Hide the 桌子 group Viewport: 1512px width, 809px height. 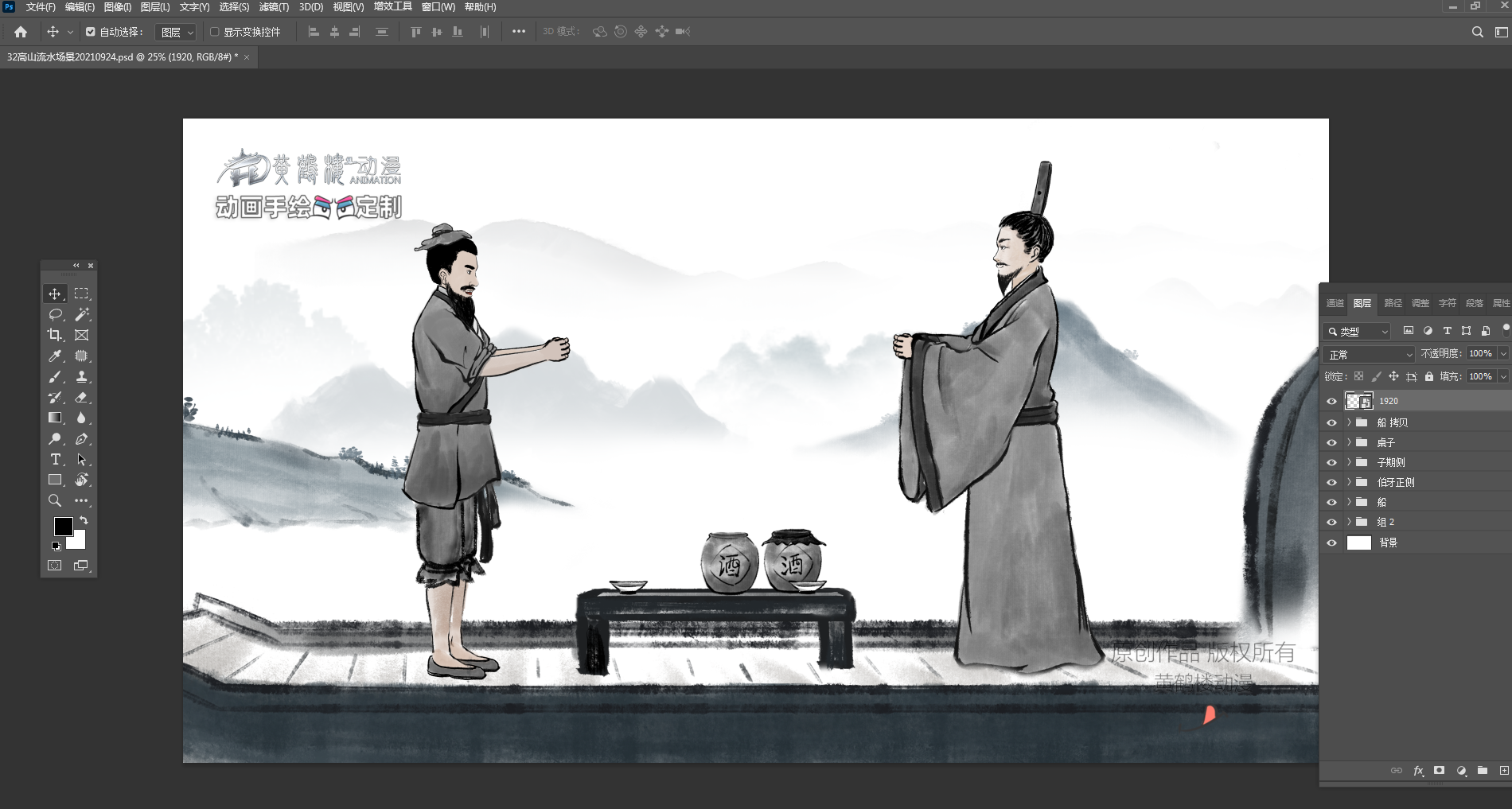(1331, 442)
